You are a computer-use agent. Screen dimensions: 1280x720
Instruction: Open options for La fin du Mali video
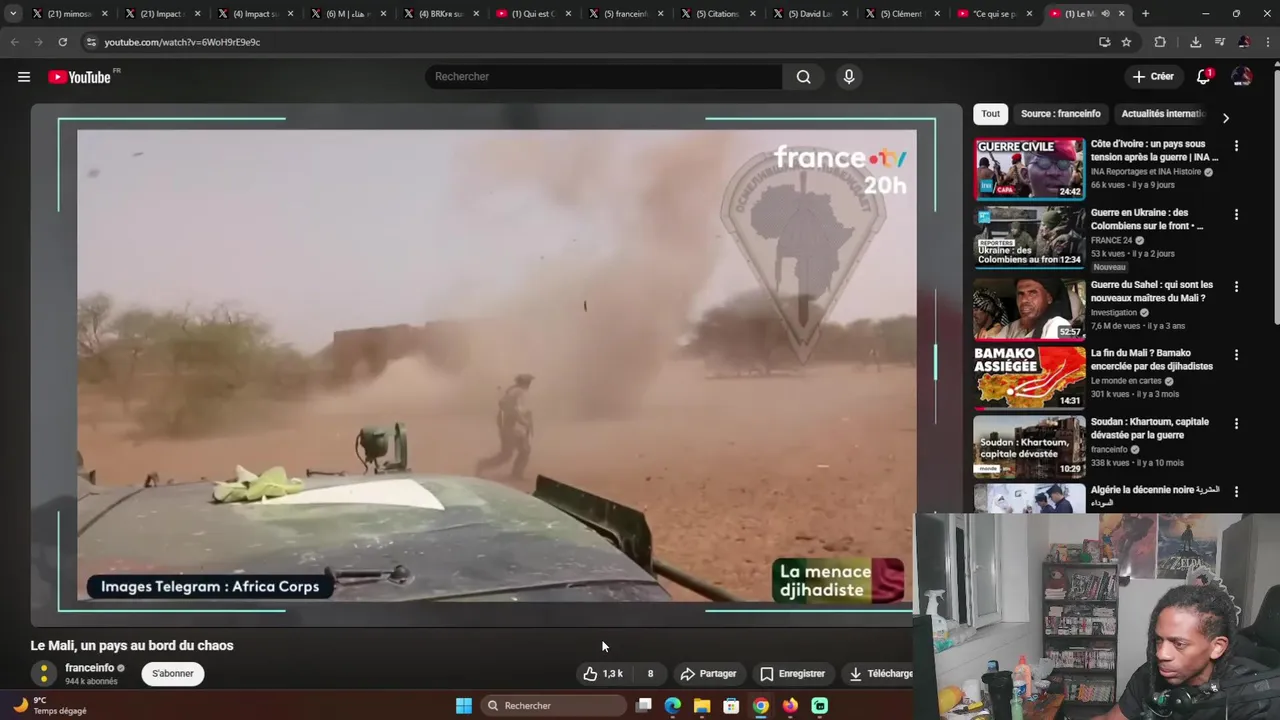(1236, 355)
